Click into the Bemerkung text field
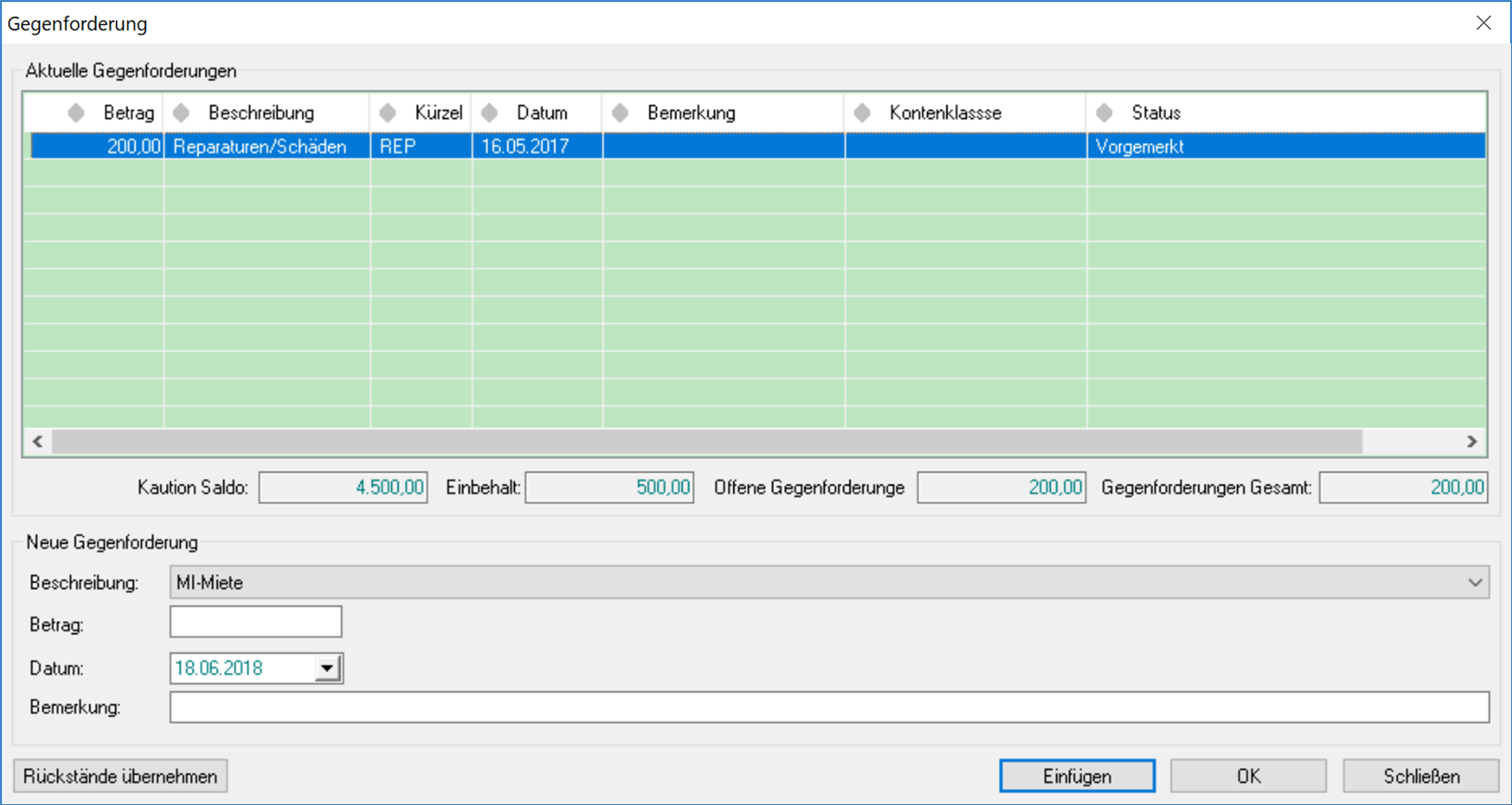The height and width of the screenshot is (805, 1512). [x=828, y=707]
